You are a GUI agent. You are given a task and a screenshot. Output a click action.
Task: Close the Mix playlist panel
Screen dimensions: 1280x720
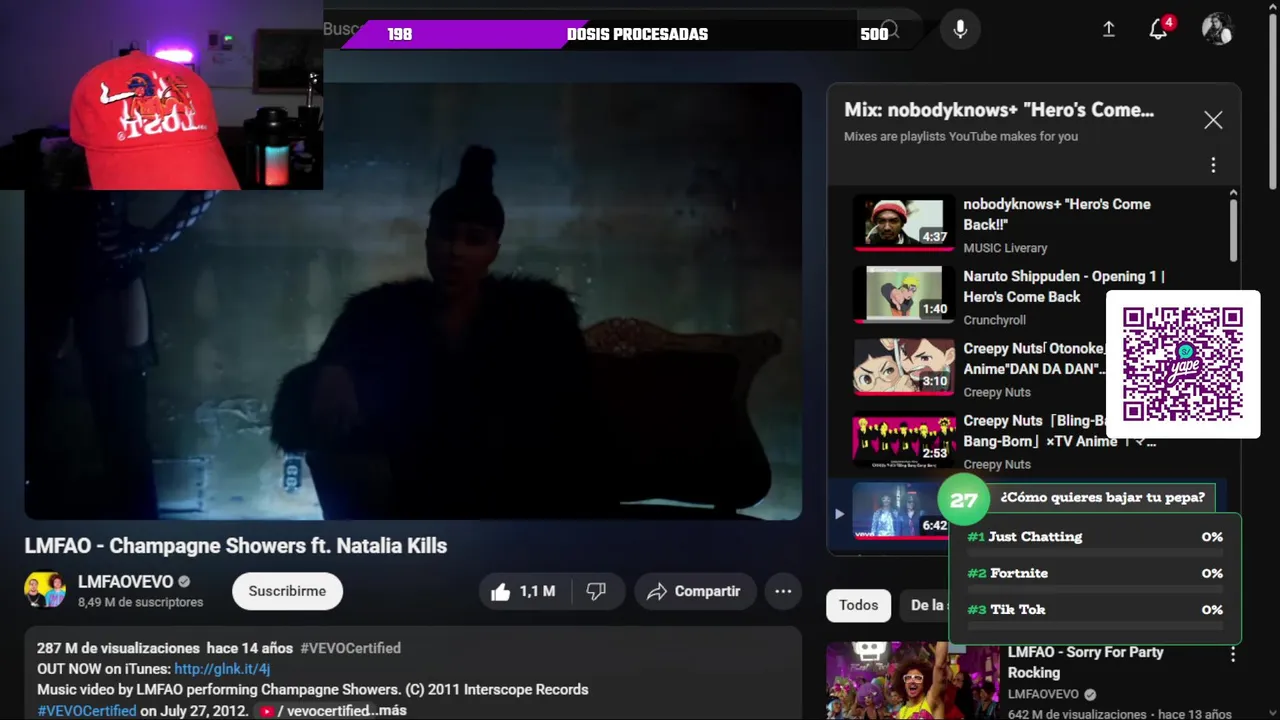click(x=1213, y=120)
